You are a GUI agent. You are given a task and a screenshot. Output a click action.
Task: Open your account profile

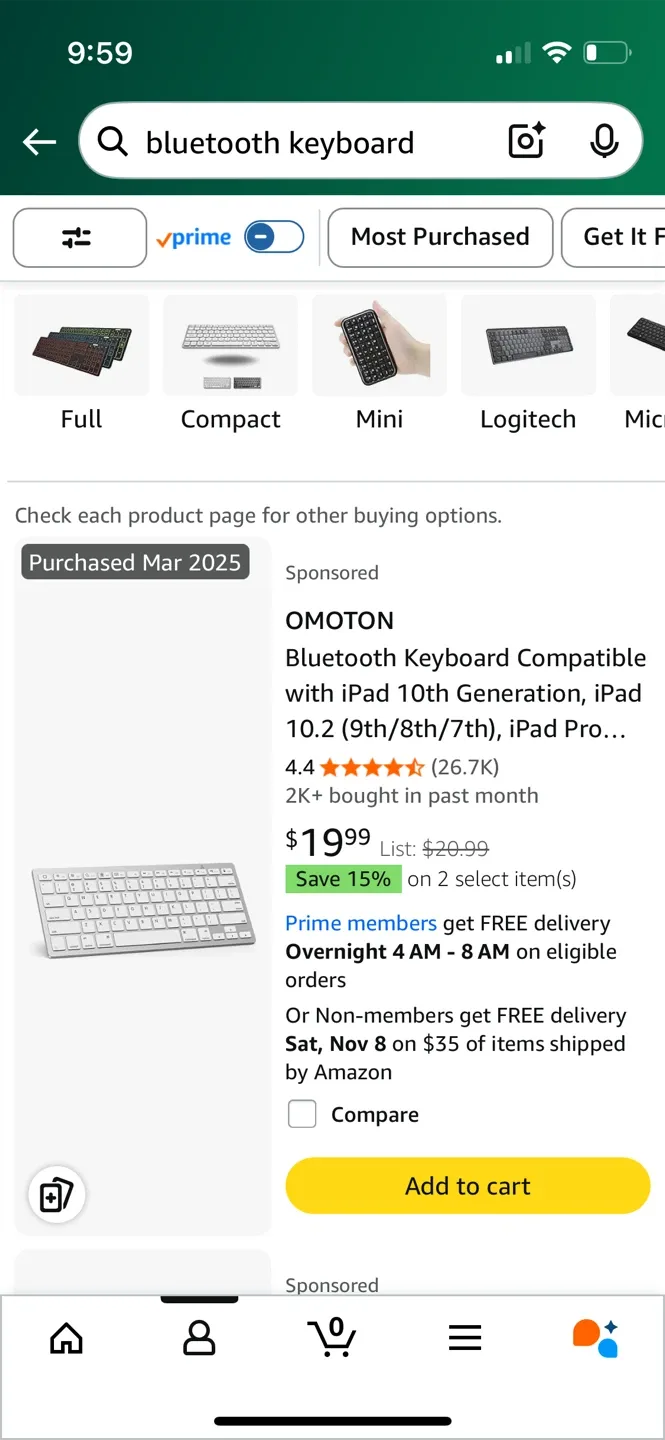[199, 1337]
